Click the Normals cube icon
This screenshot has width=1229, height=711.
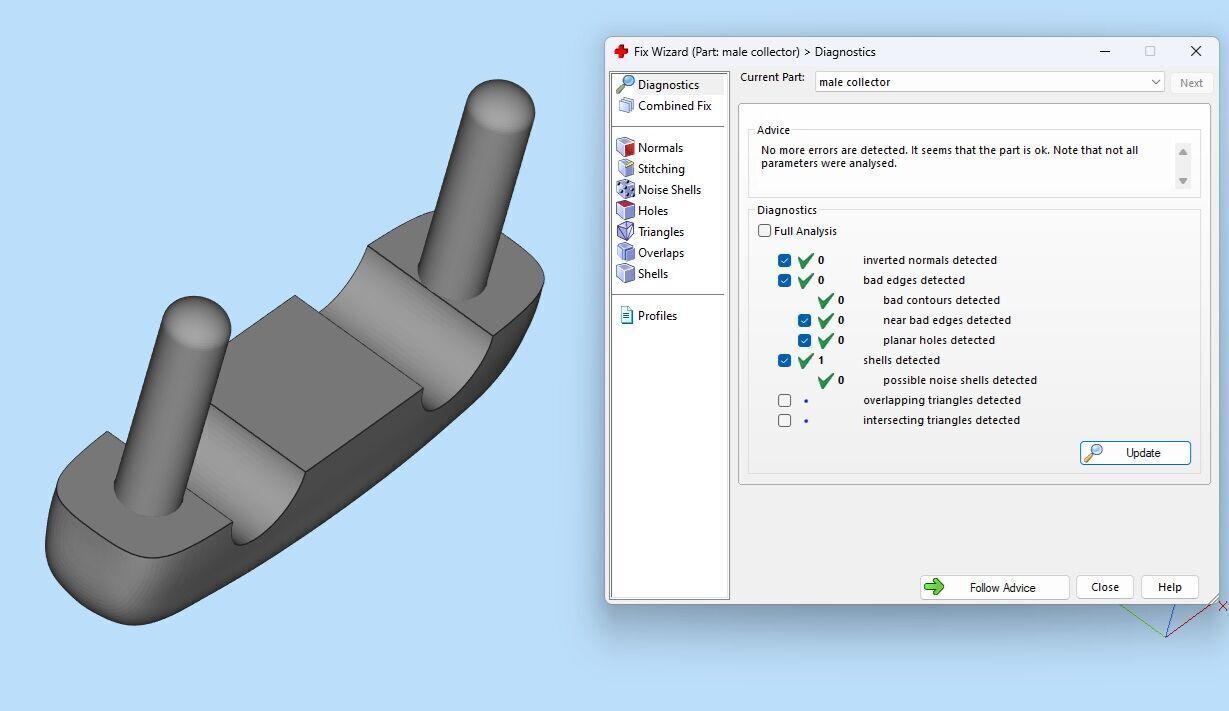pos(626,147)
